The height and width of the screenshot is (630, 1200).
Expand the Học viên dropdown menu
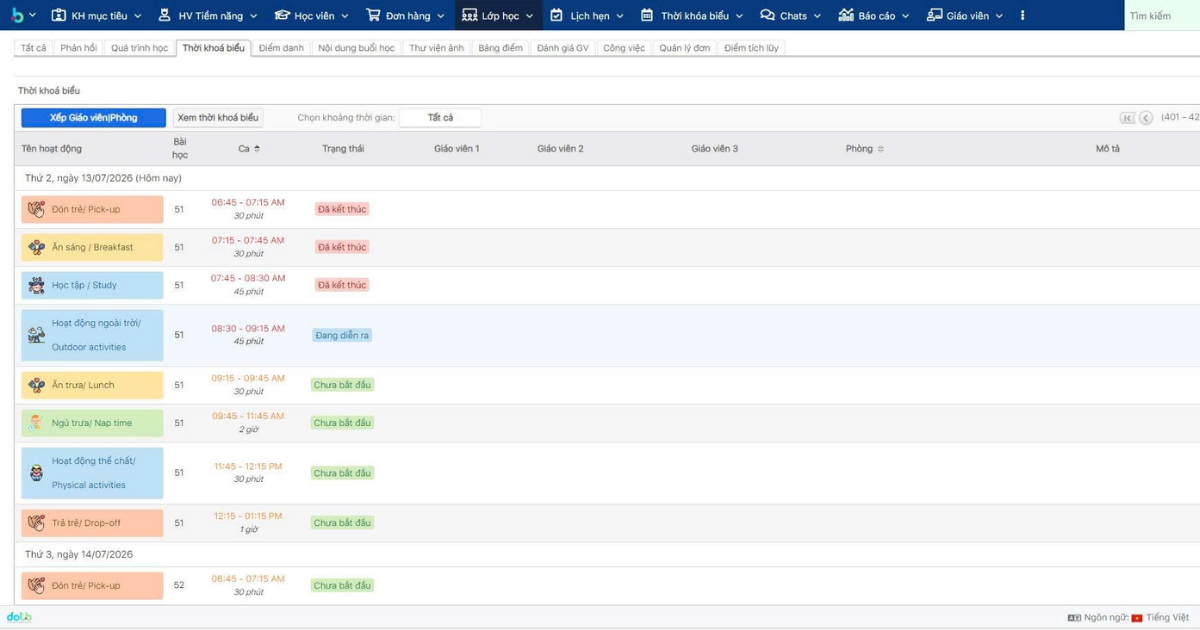tap(312, 16)
